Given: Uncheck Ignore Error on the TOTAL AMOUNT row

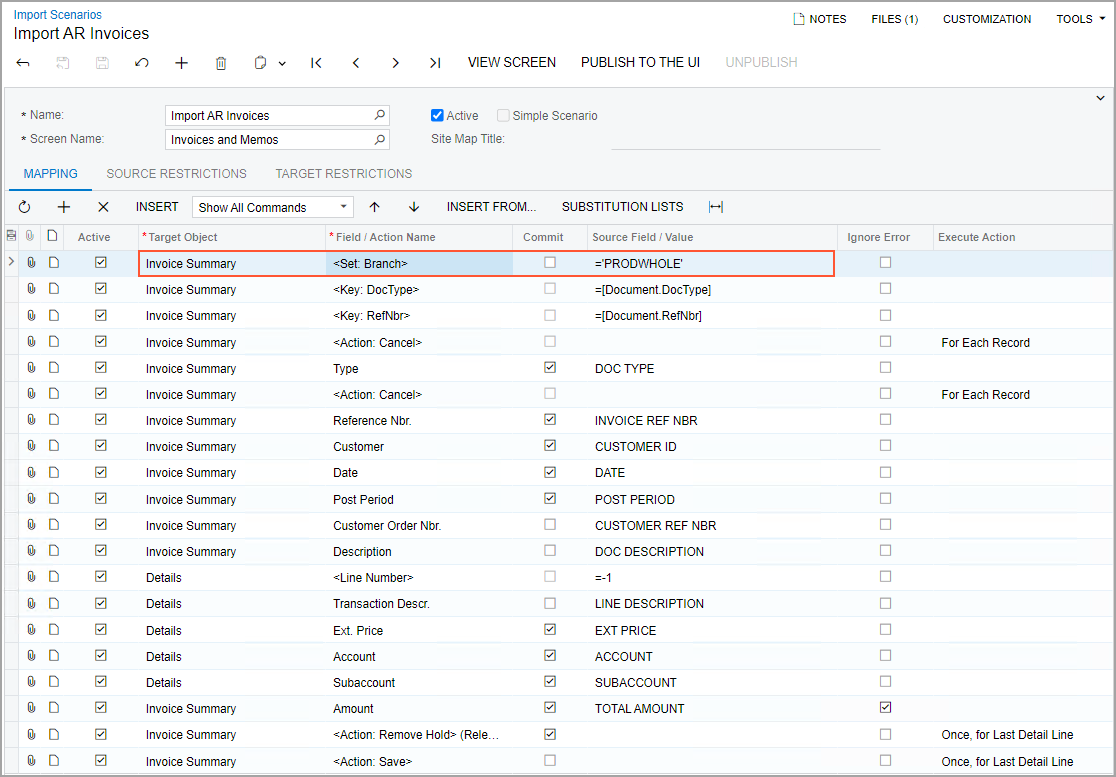Looking at the screenshot, I should tap(884, 708).
